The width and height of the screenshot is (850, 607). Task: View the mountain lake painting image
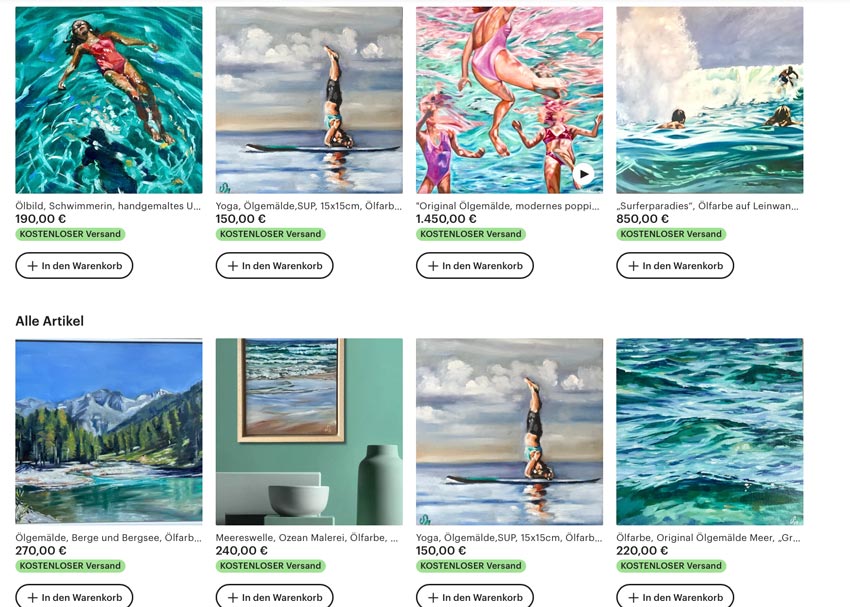(108, 431)
